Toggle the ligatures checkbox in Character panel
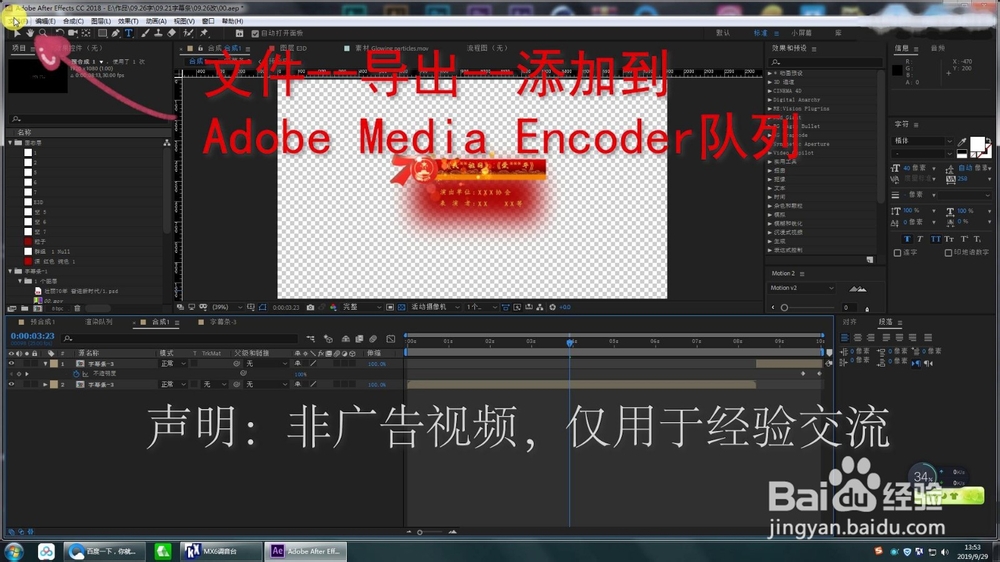1000x562 pixels. 897,253
